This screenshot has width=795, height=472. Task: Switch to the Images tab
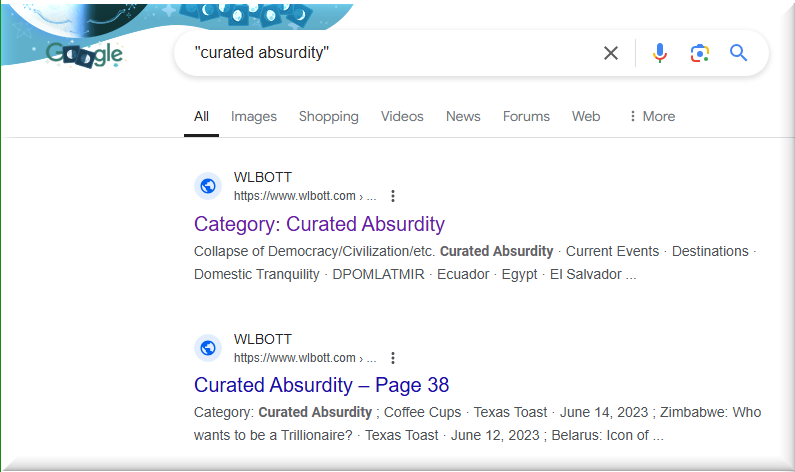pyautogui.click(x=254, y=116)
